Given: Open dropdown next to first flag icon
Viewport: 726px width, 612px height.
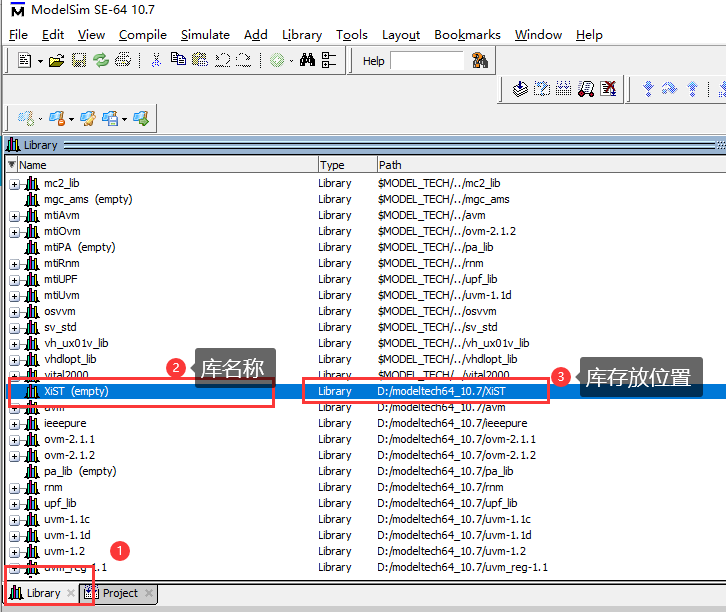Looking at the screenshot, I should point(40,119).
